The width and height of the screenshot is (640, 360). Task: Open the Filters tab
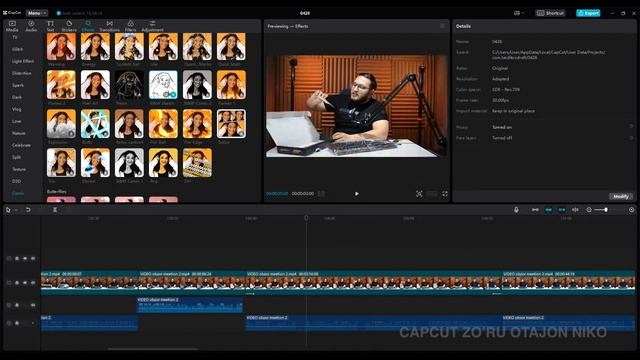[131, 26]
